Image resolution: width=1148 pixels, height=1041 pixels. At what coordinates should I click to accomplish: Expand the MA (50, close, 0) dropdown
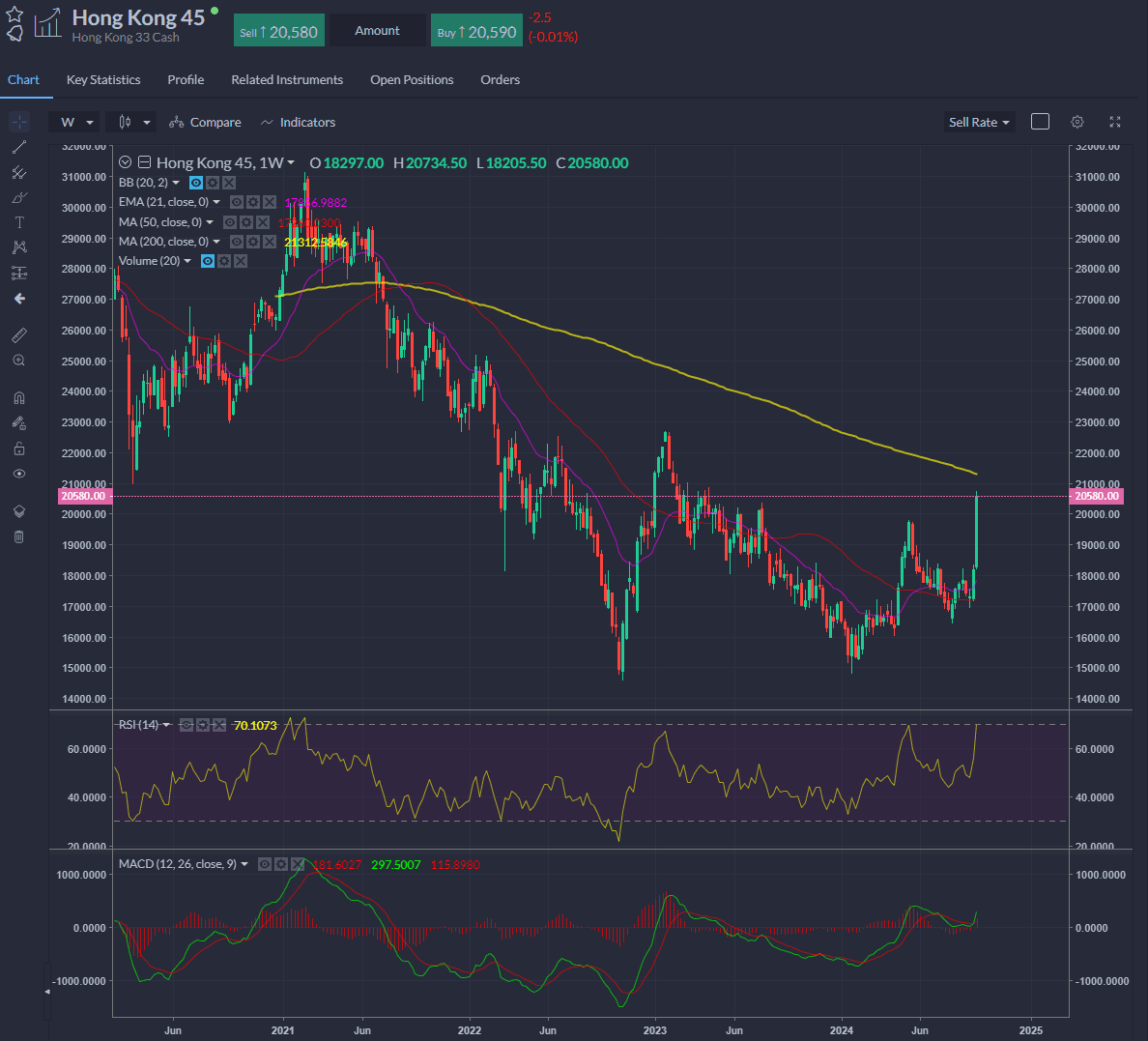point(210,222)
